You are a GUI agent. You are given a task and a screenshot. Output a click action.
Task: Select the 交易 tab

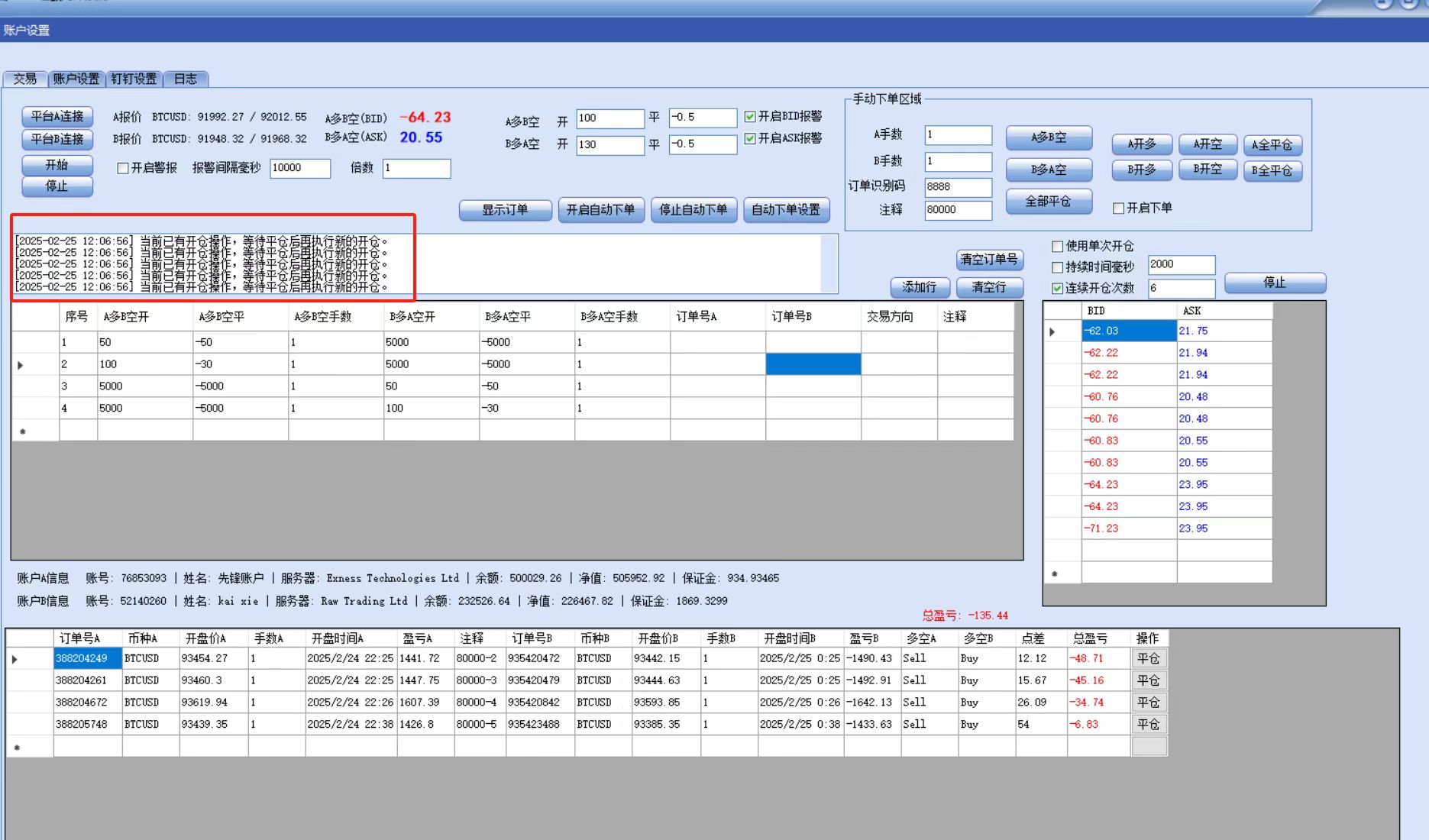click(25, 79)
